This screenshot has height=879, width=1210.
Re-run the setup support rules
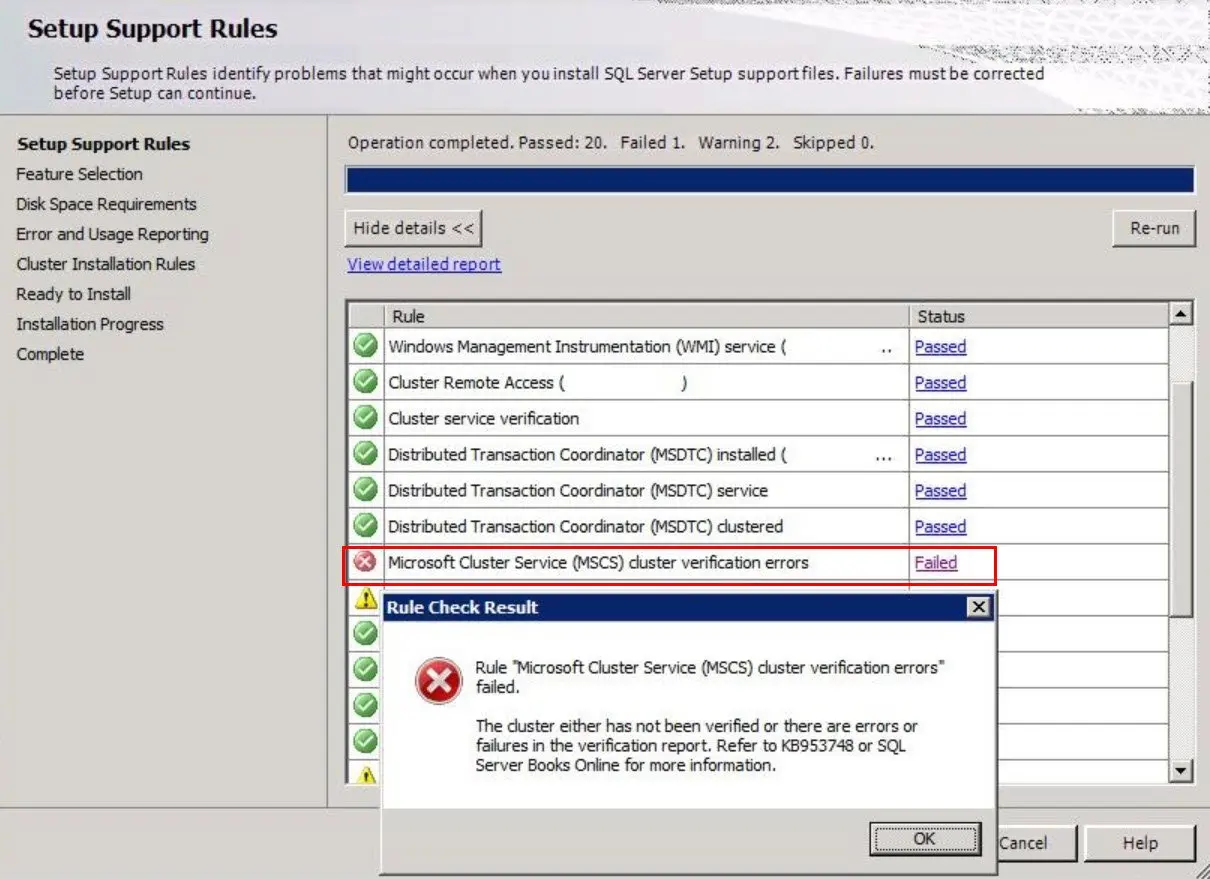pyautogui.click(x=1154, y=228)
